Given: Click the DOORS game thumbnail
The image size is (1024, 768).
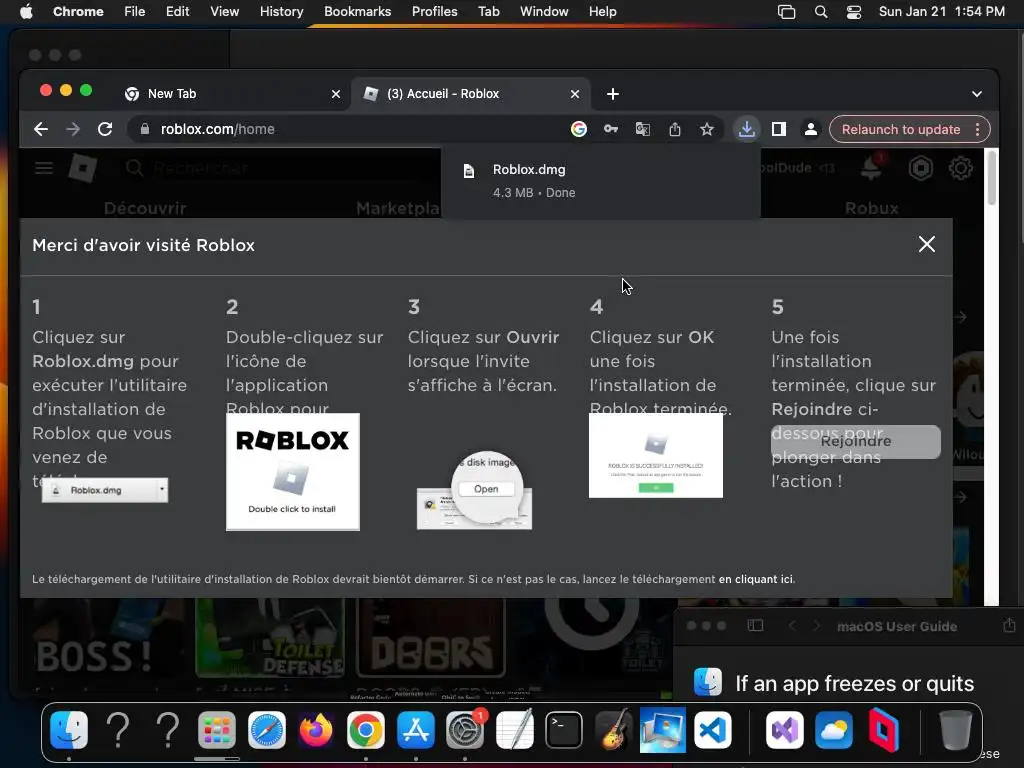Looking at the screenshot, I should pyautogui.click(x=431, y=637).
